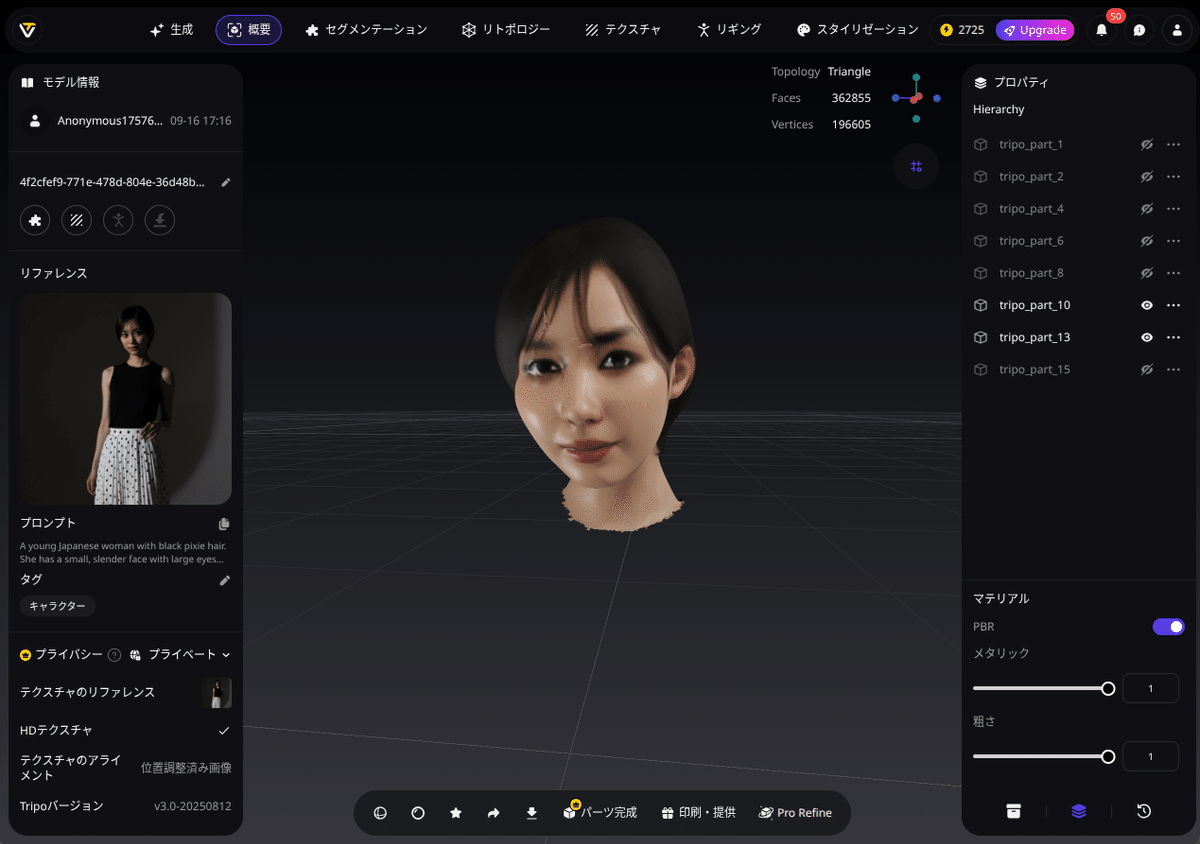Viewport: 1200px width, 844px height.
Task: Show tripo_part_1 visibility
Action: pyautogui.click(x=1147, y=145)
